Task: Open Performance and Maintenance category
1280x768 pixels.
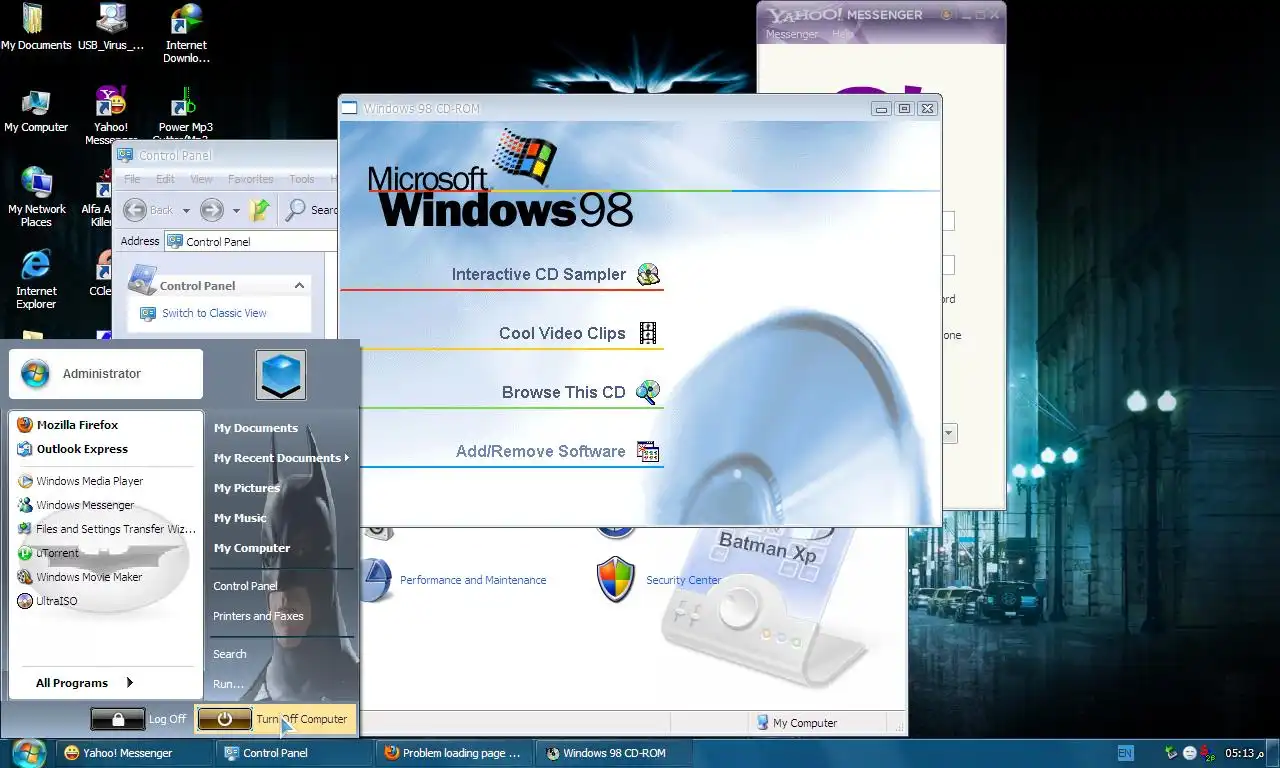Action: coord(473,580)
